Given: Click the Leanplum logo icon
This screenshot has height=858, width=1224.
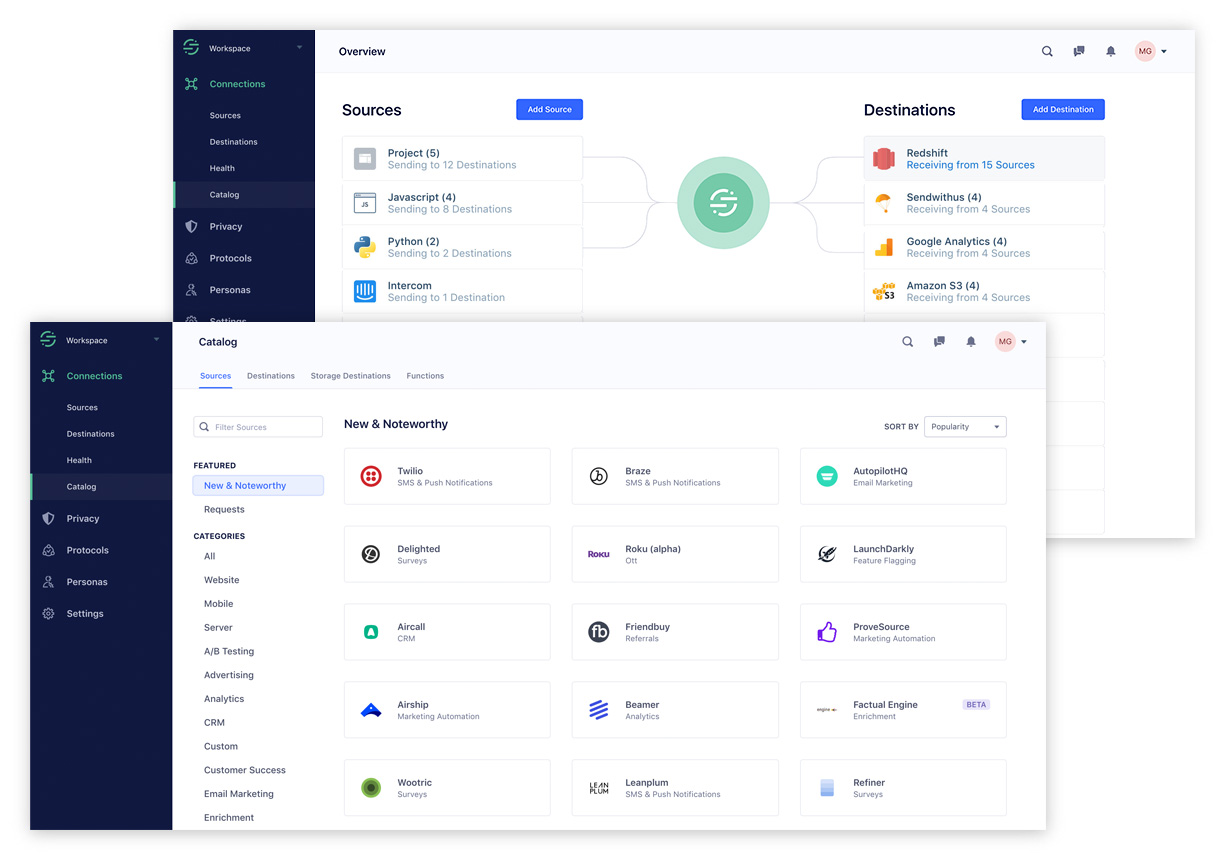Looking at the screenshot, I should click(x=599, y=788).
